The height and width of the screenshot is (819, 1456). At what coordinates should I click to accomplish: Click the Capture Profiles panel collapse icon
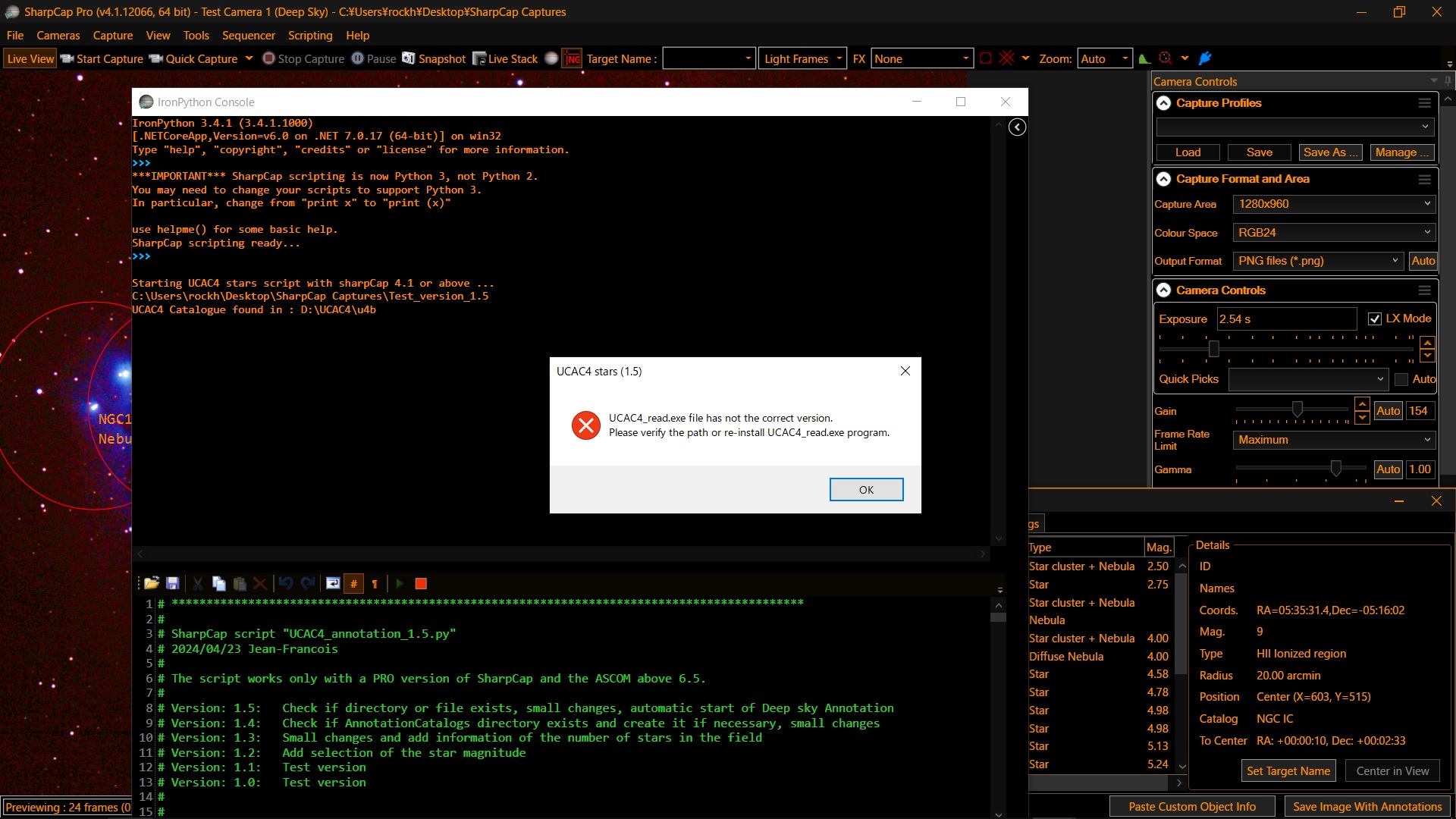pyautogui.click(x=1163, y=102)
